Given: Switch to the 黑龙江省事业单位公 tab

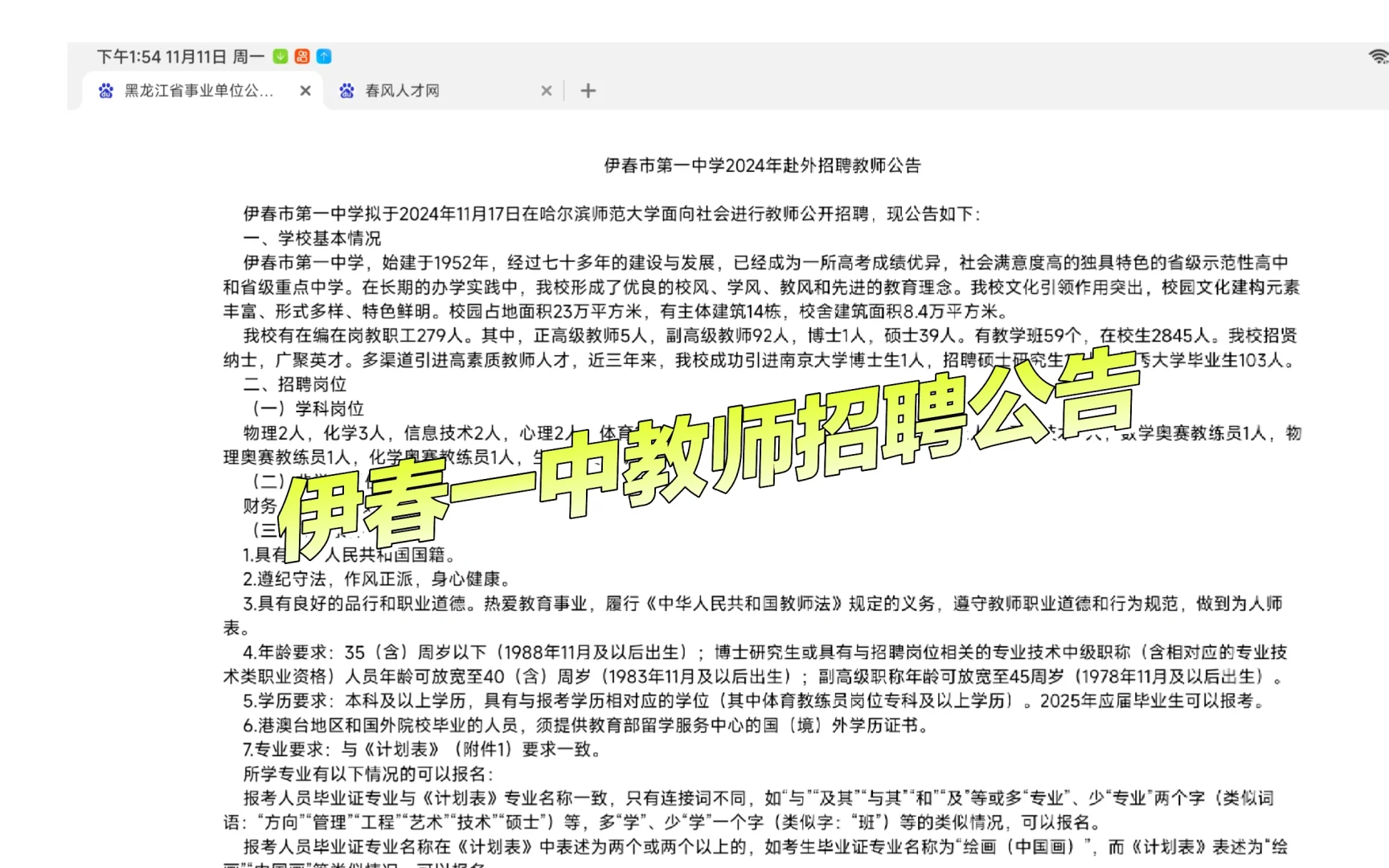Looking at the screenshot, I should point(201,91).
